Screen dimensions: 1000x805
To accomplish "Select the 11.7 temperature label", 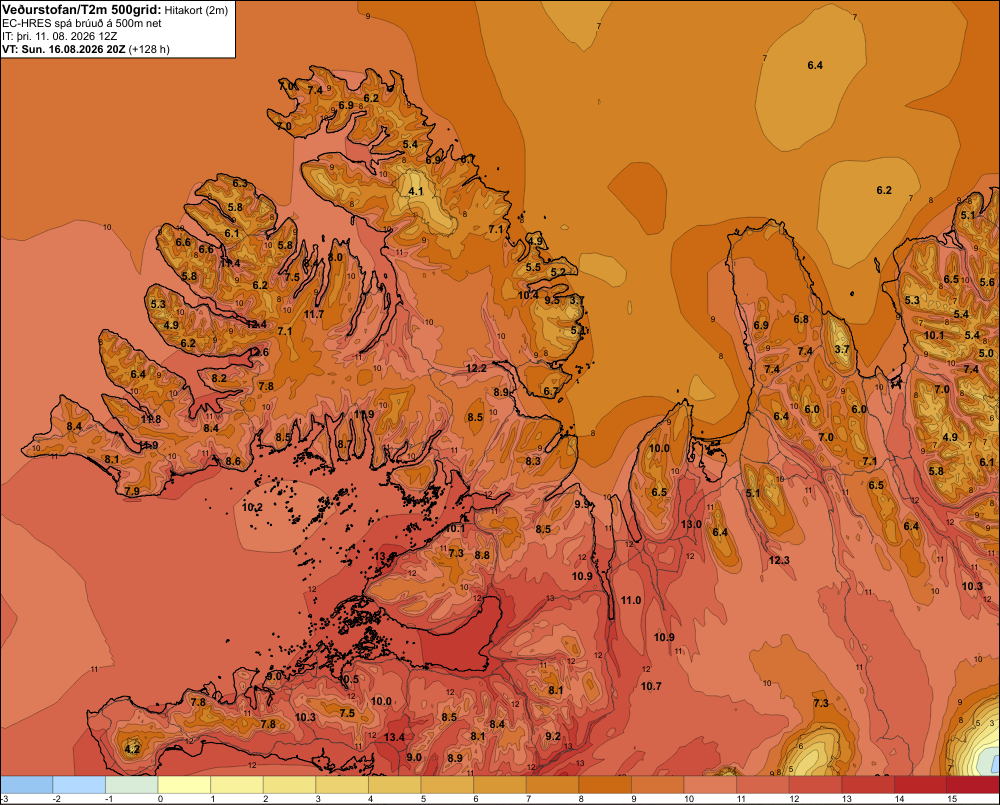I will (313, 314).
